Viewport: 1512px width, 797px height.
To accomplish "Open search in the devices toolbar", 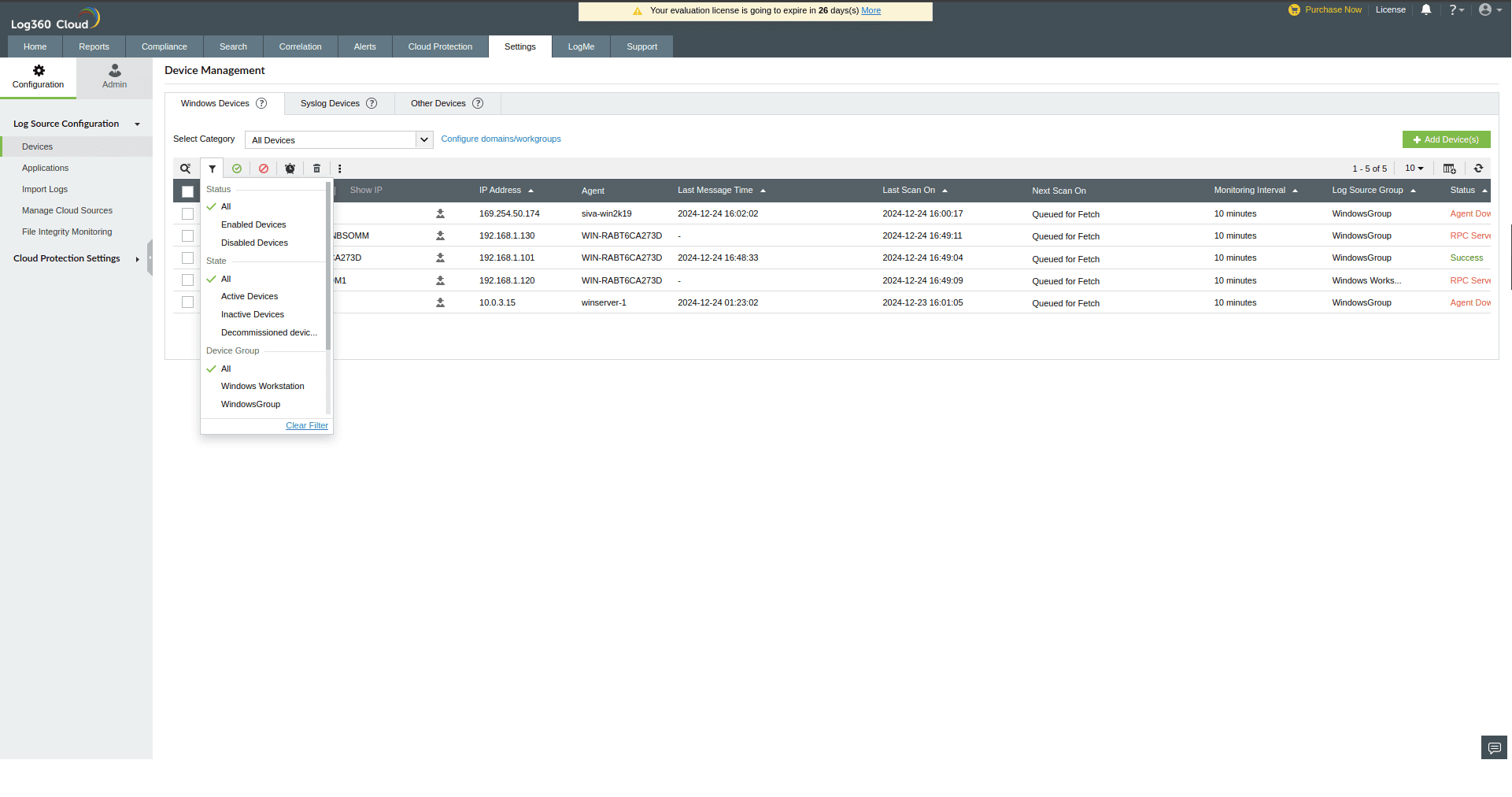I will tap(185, 169).
